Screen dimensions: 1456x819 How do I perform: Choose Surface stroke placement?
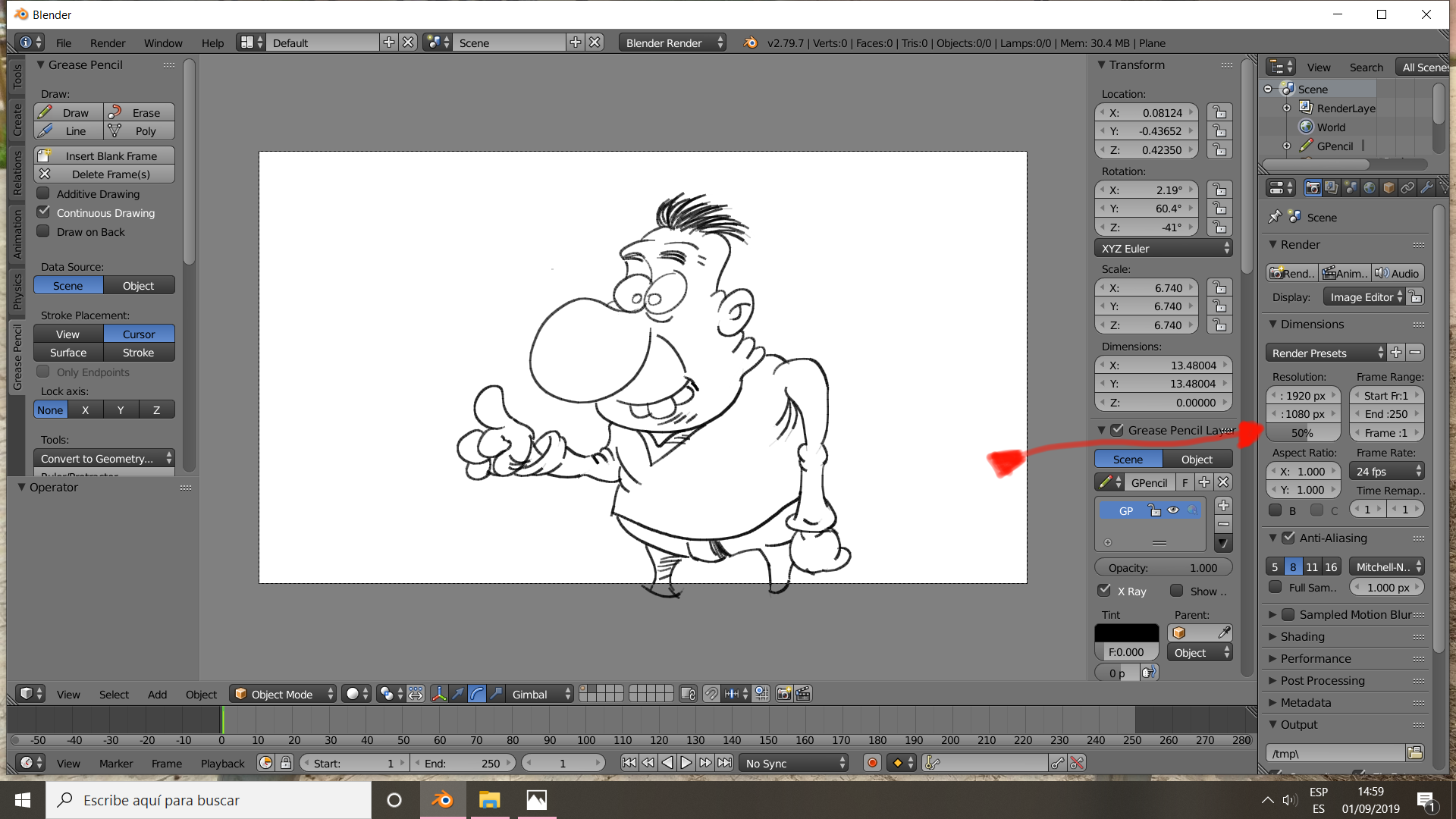68,353
